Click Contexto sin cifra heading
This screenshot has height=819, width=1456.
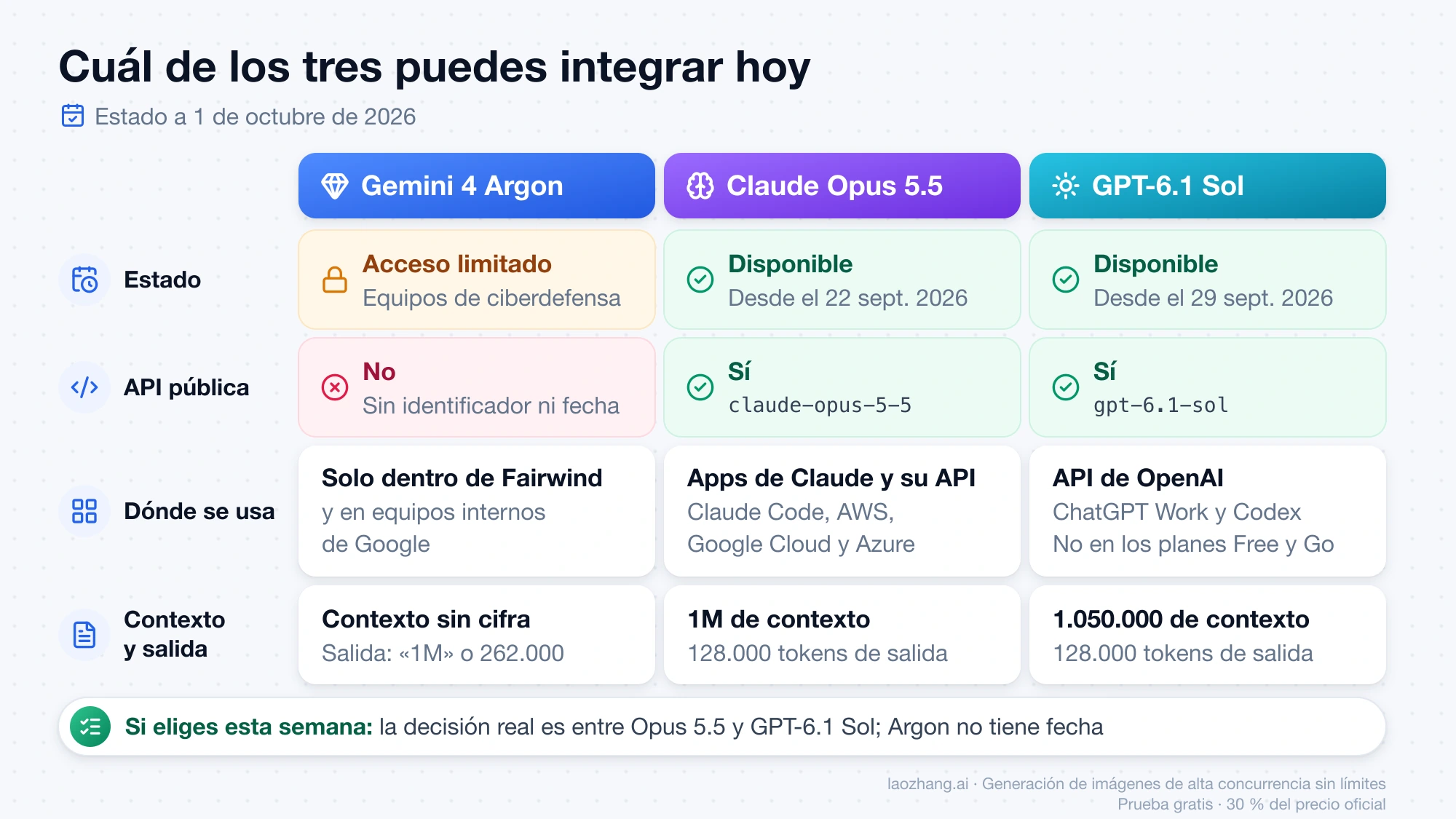426,619
